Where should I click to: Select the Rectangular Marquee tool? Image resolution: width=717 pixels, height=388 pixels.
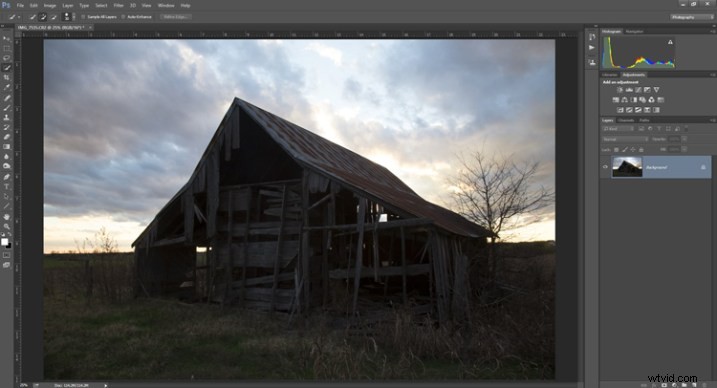click(6, 48)
